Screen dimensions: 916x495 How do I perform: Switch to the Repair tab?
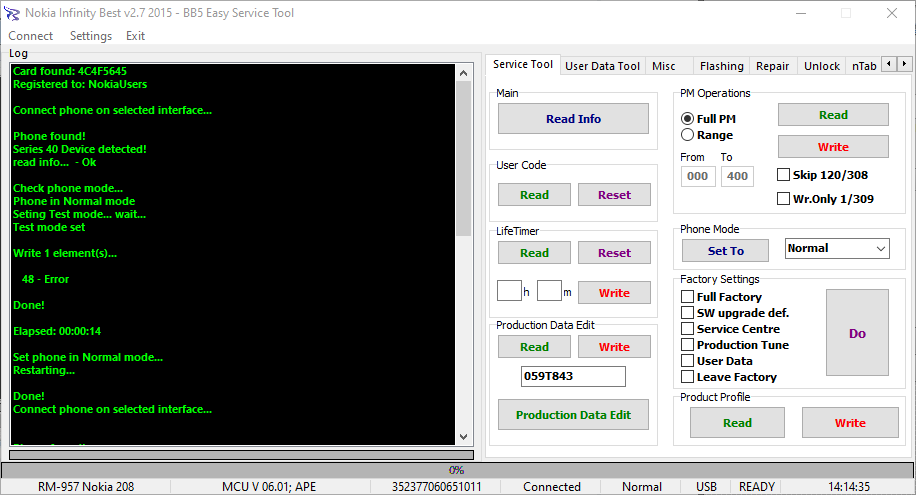772,66
